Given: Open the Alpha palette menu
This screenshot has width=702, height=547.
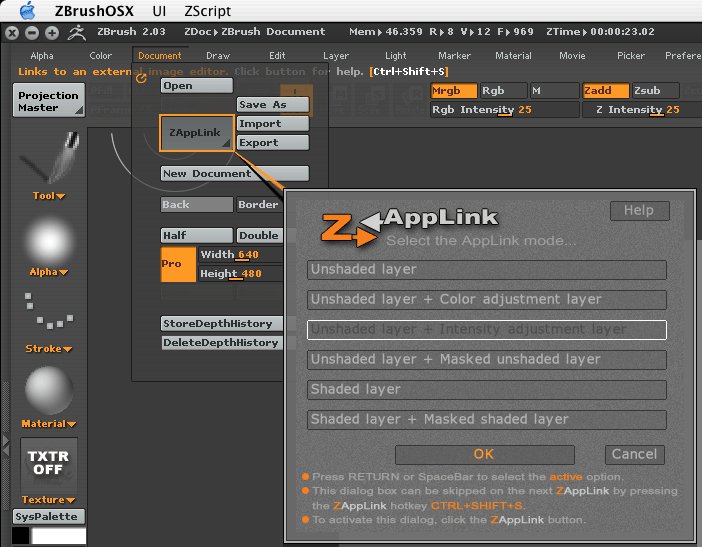Looking at the screenshot, I should (x=42, y=56).
